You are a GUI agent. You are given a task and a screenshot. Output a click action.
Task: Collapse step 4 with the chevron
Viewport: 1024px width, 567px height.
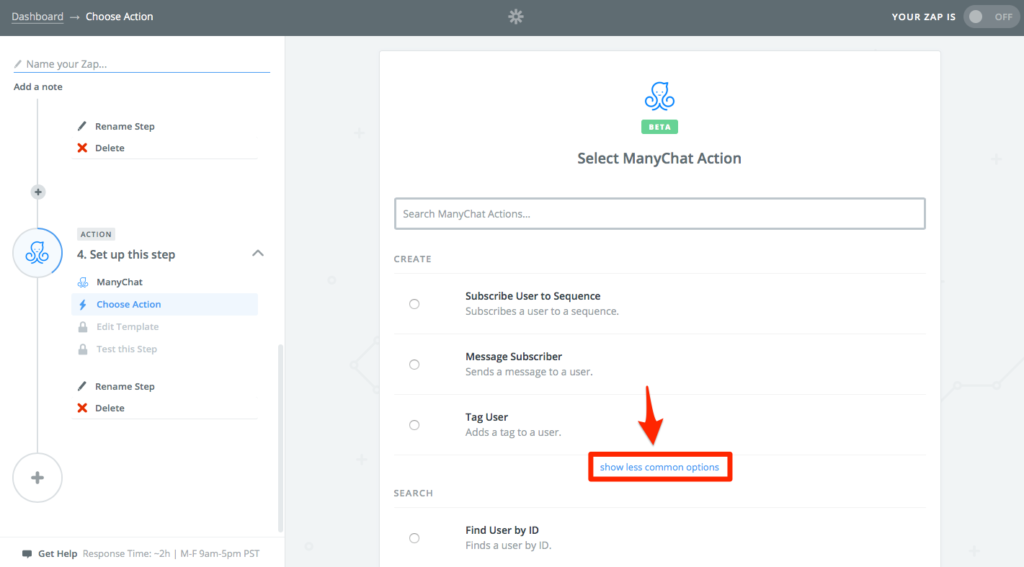pyautogui.click(x=258, y=253)
